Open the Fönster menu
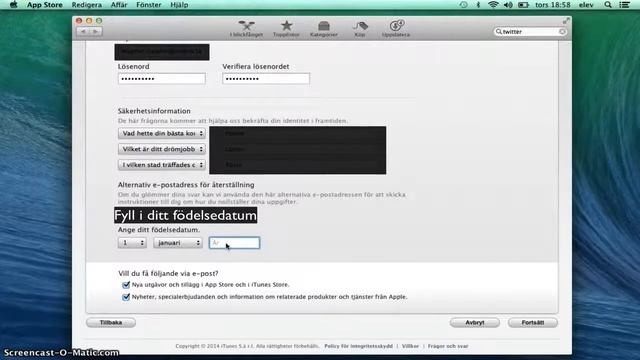This screenshot has height=360, width=640. click(x=148, y=5)
